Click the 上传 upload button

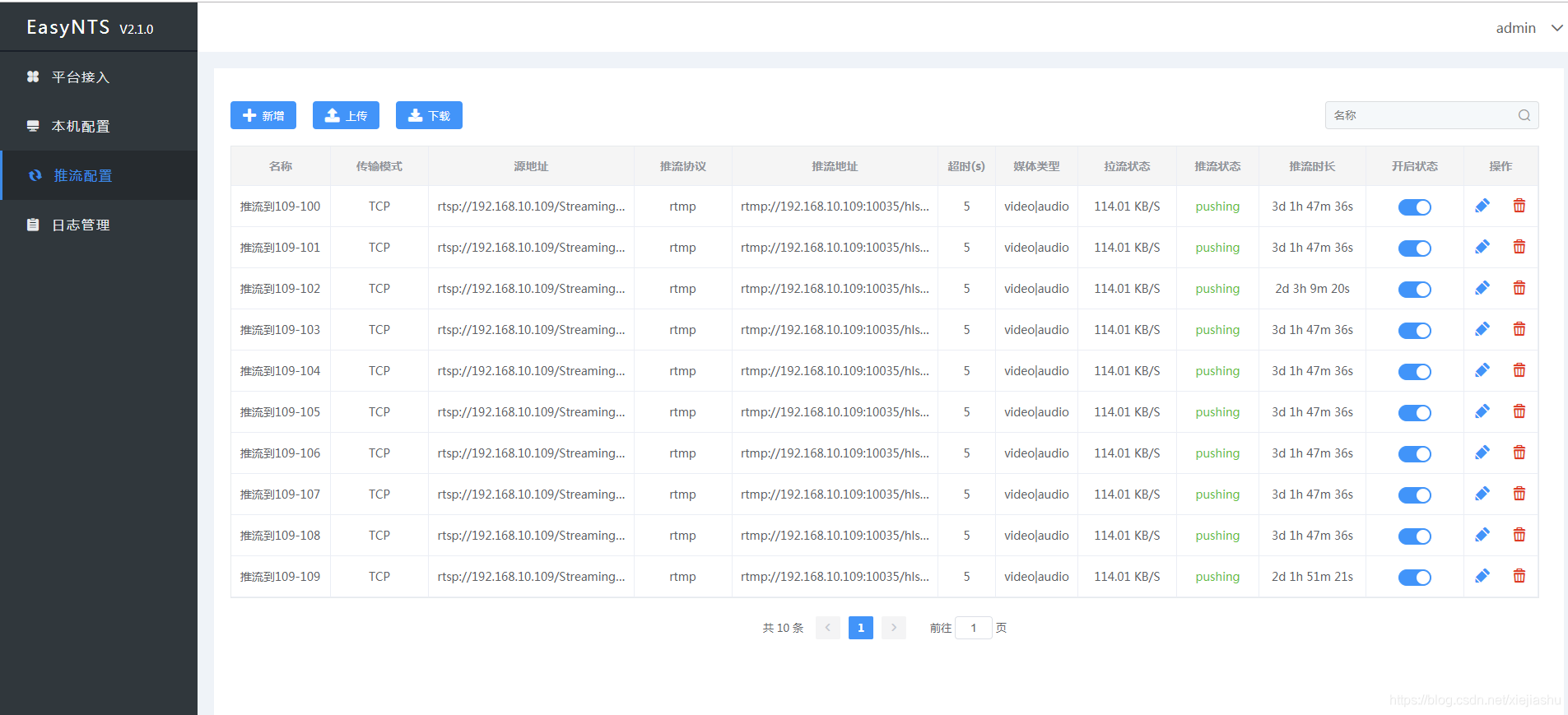click(x=346, y=115)
